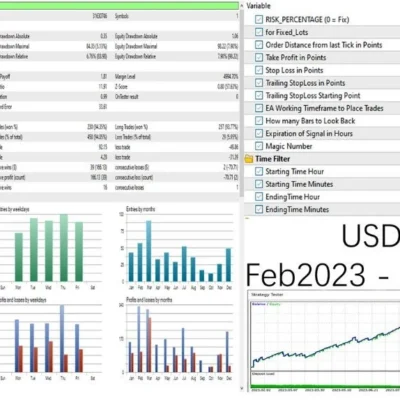Uncheck EA Working Timeframe to Place Trades

point(259,108)
